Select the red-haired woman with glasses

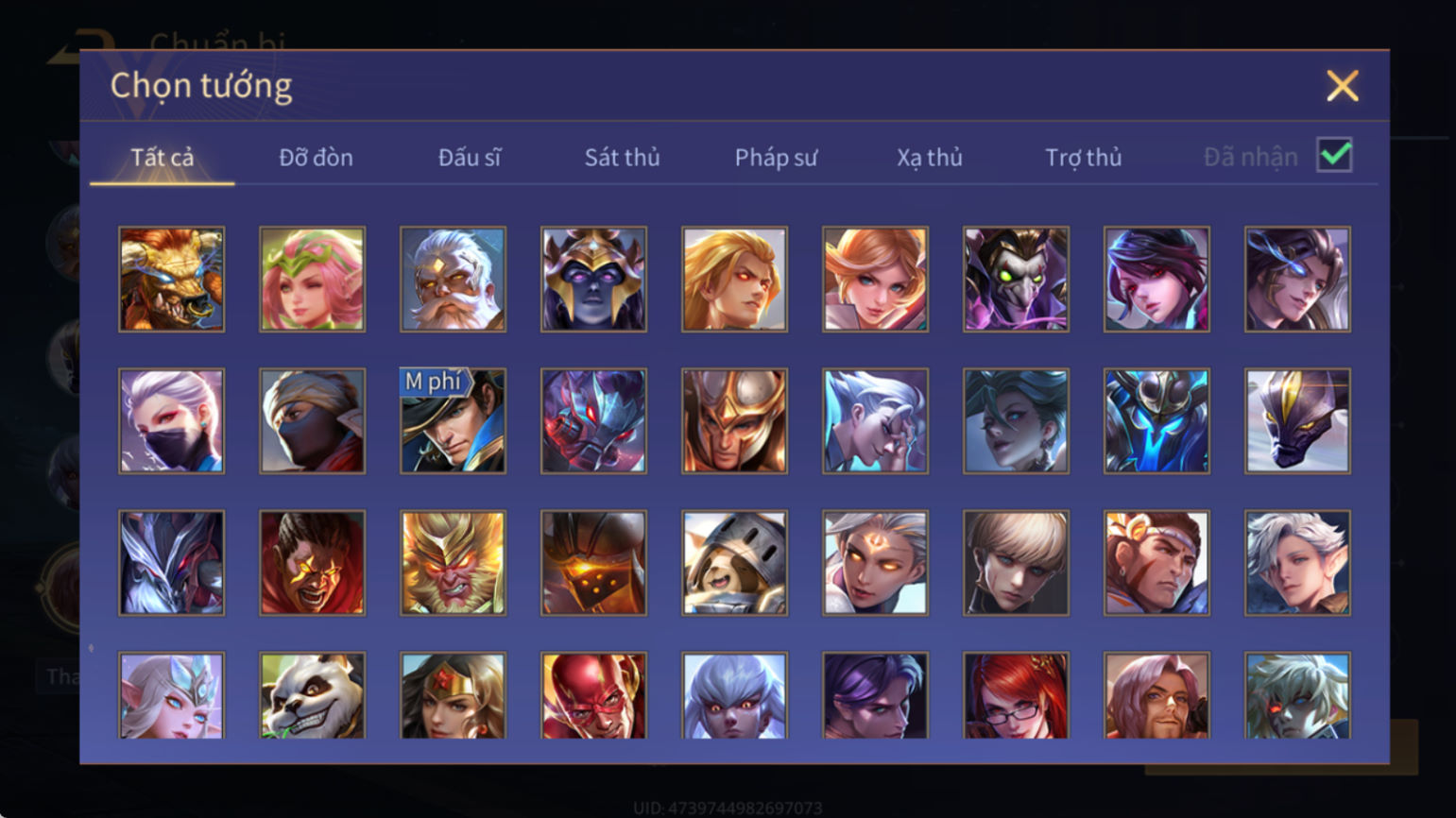(1016, 696)
